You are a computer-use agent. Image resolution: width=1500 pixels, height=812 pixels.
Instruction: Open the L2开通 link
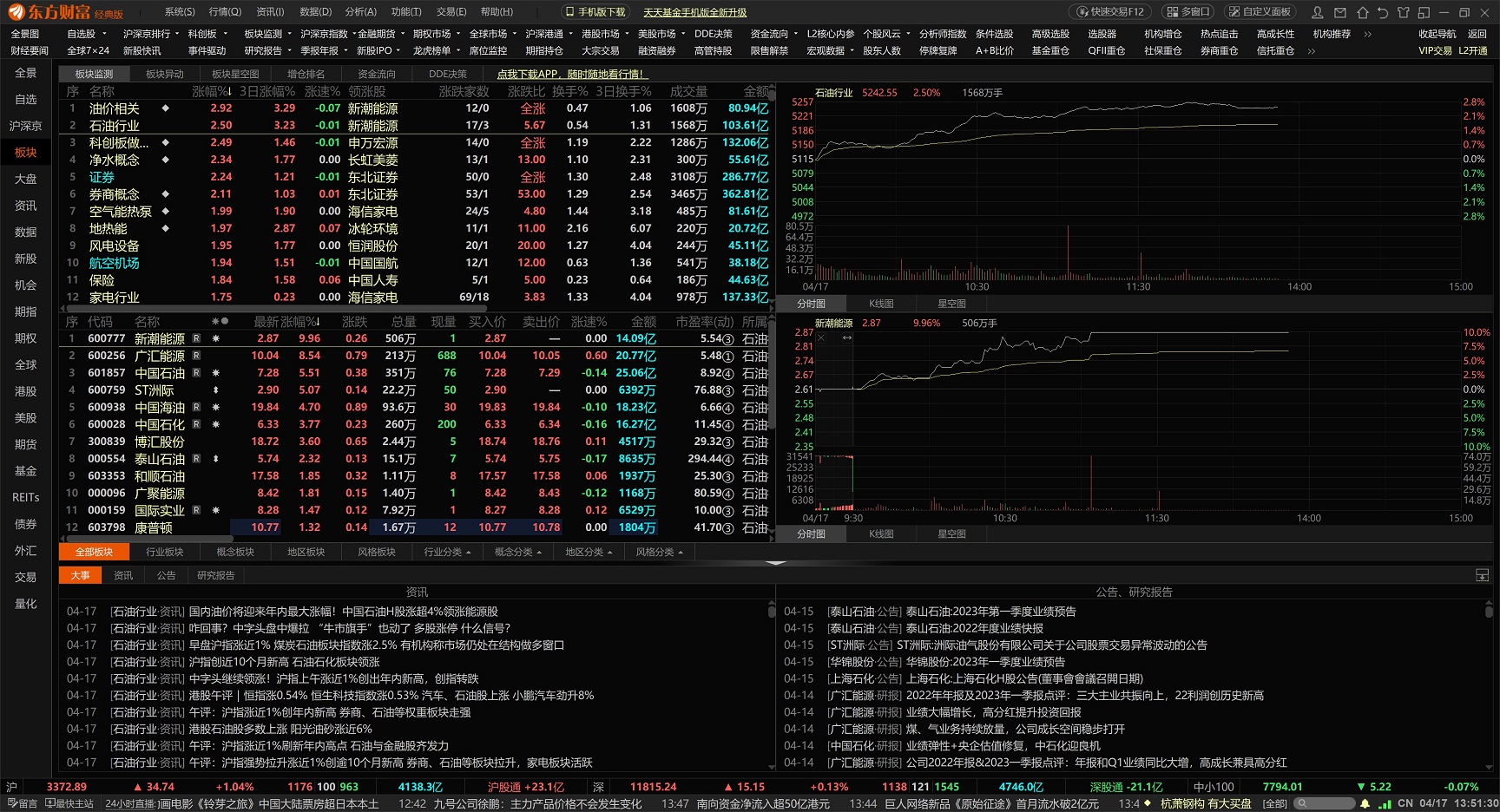pos(1473,51)
